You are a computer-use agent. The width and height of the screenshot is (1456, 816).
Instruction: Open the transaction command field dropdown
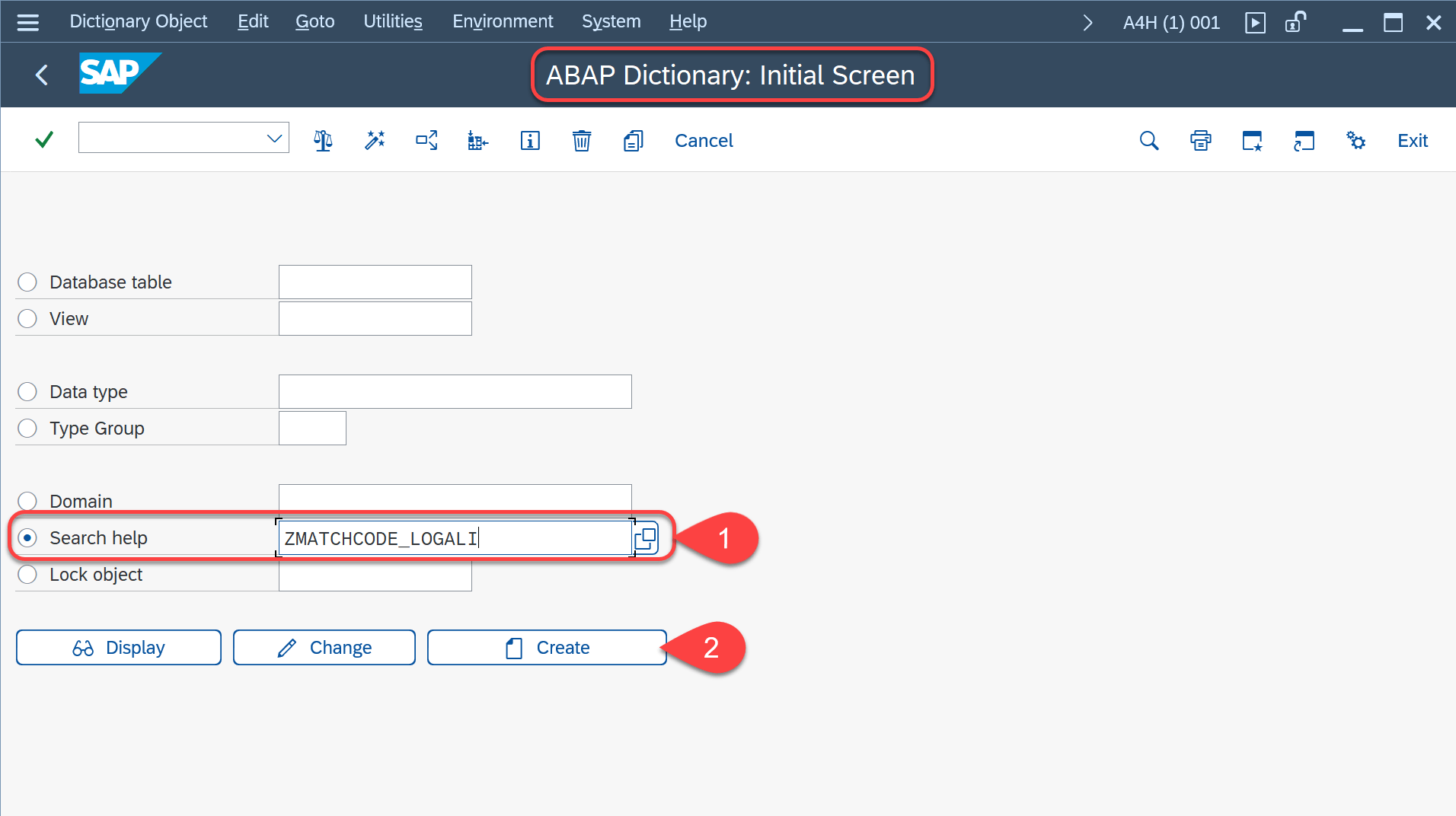point(274,139)
